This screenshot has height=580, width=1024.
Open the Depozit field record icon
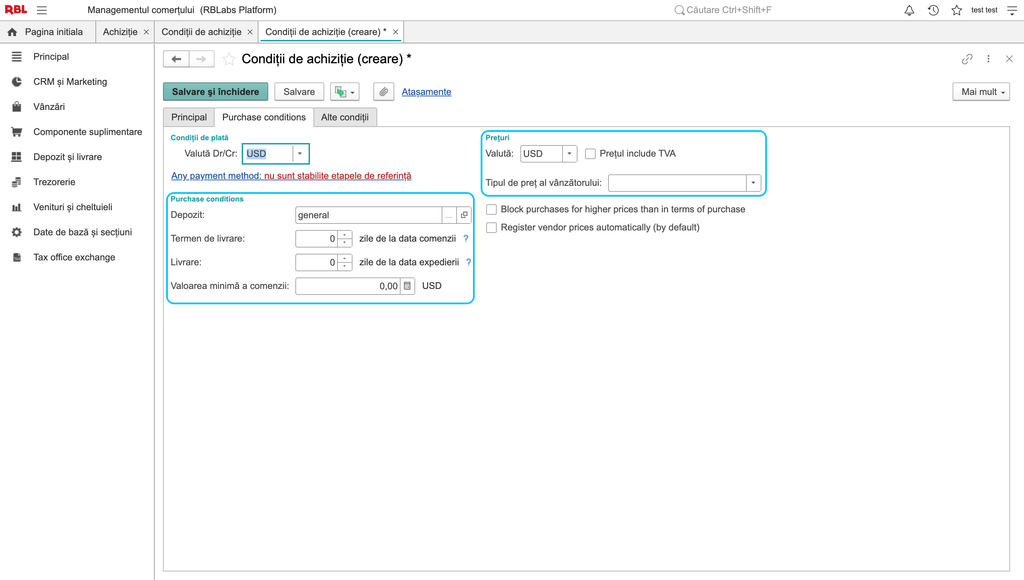coord(464,215)
